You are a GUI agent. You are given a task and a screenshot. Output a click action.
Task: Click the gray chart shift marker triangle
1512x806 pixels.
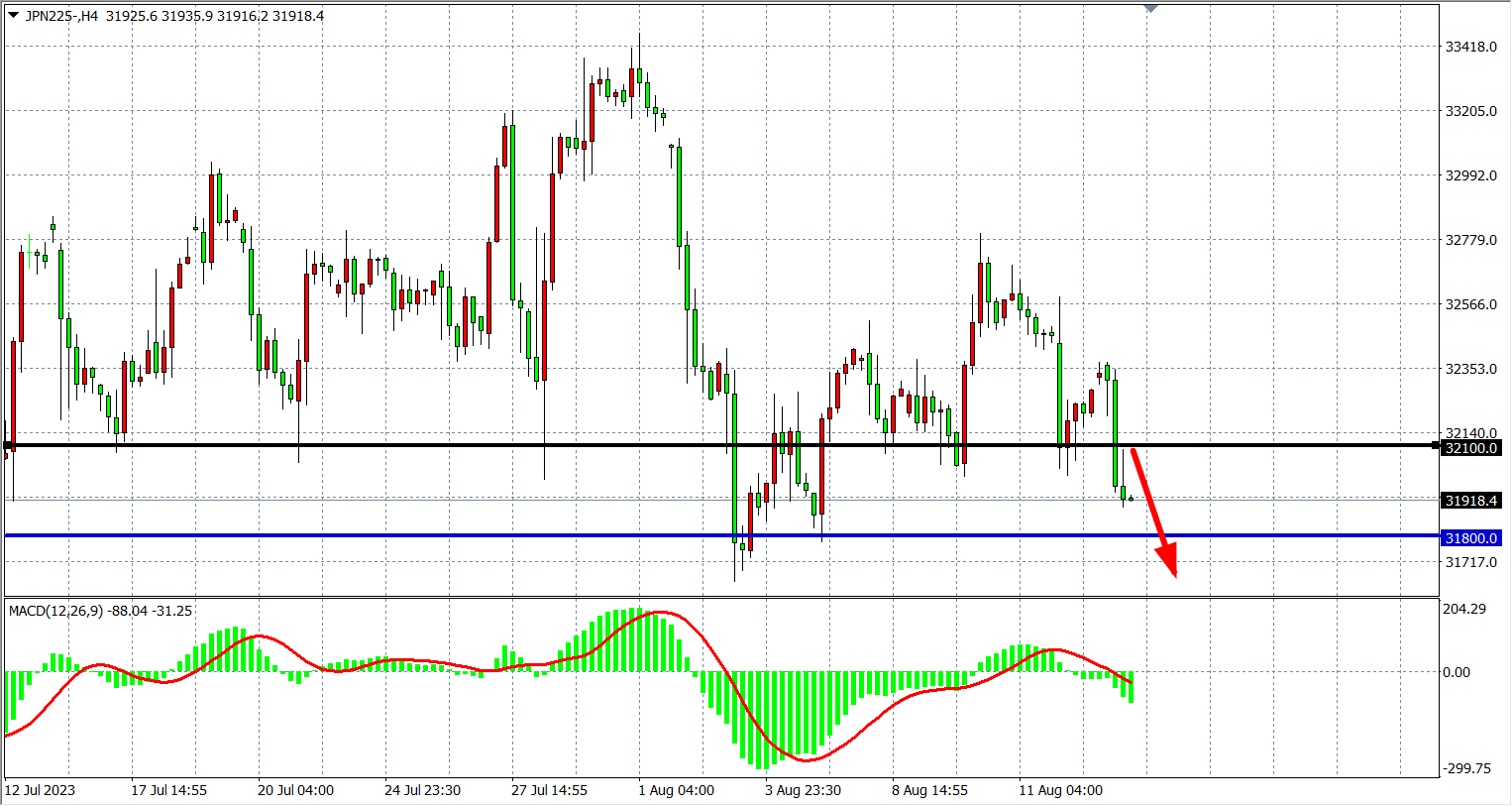(1150, 9)
